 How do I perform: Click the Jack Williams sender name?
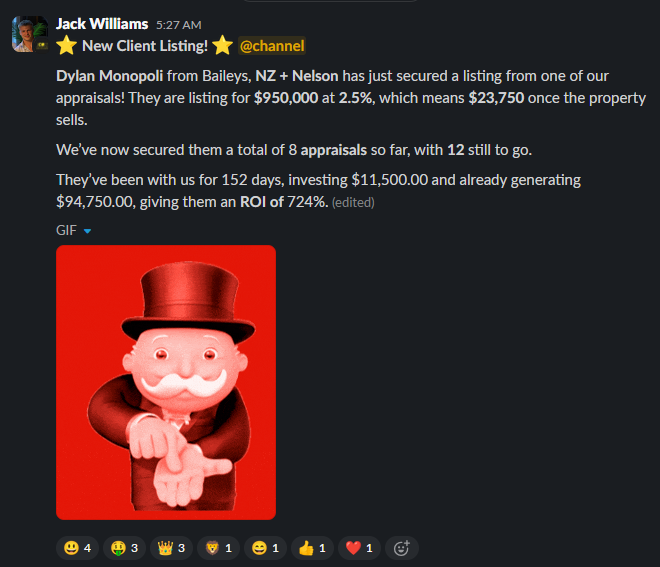(x=102, y=24)
